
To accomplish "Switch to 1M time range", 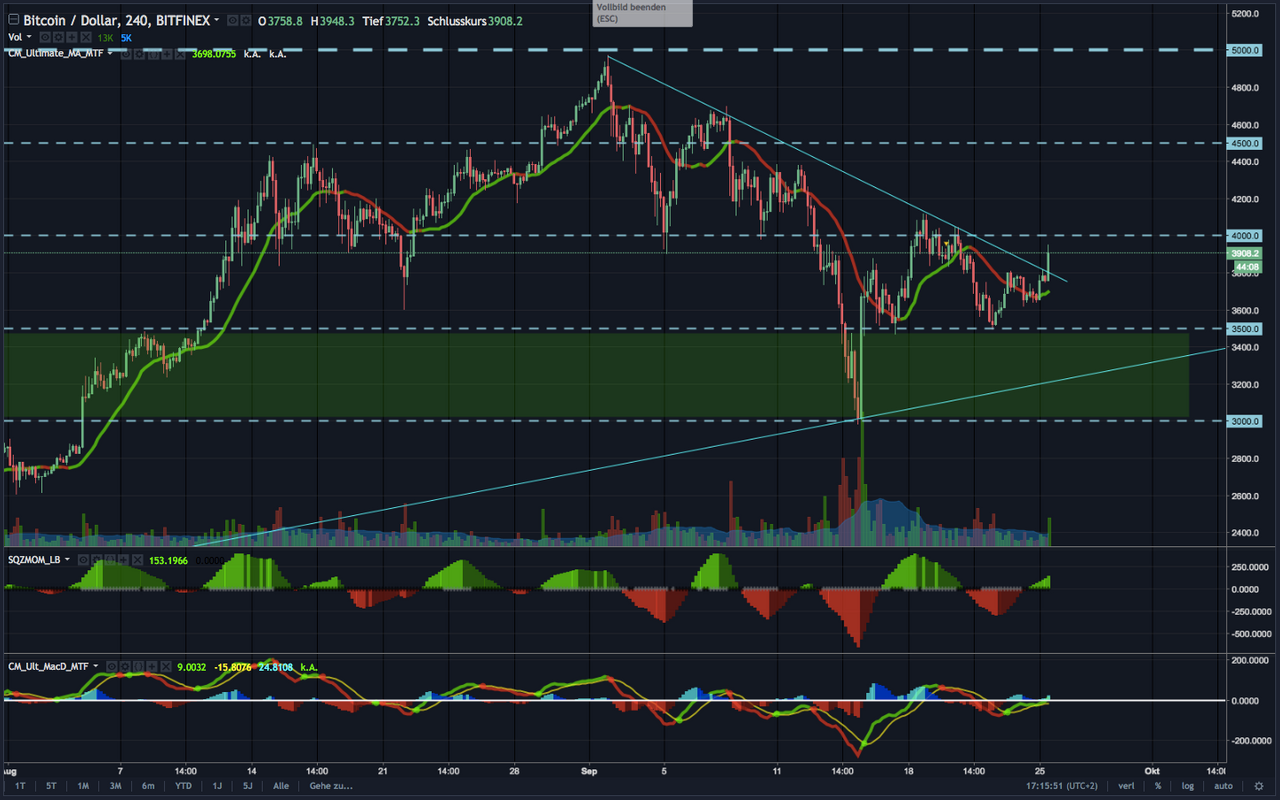I will (x=83, y=786).
